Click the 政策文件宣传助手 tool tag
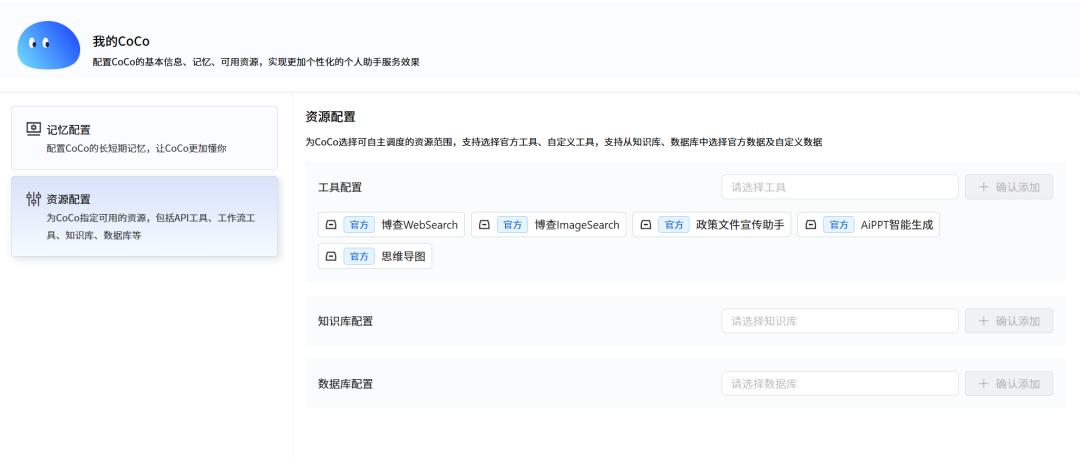This screenshot has height=457, width=1080. (712, 225)
